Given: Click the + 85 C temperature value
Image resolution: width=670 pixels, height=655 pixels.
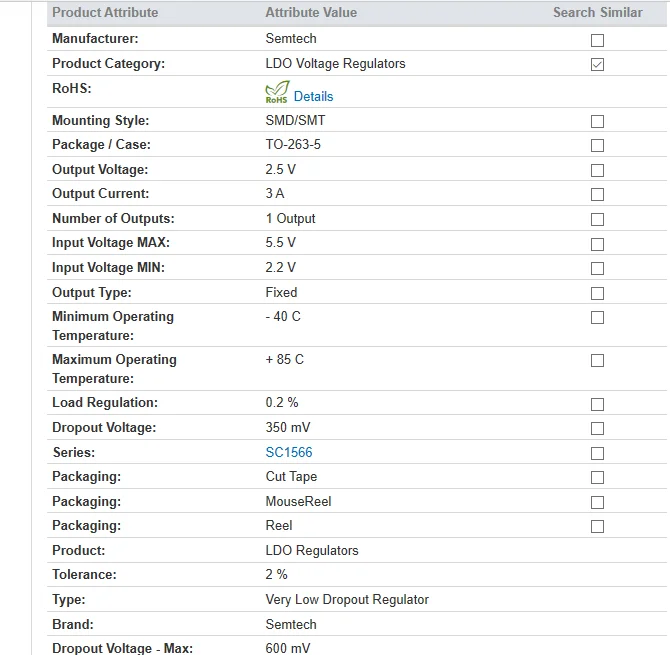Looking at the screenshot, I should click(x=285, y=359).
